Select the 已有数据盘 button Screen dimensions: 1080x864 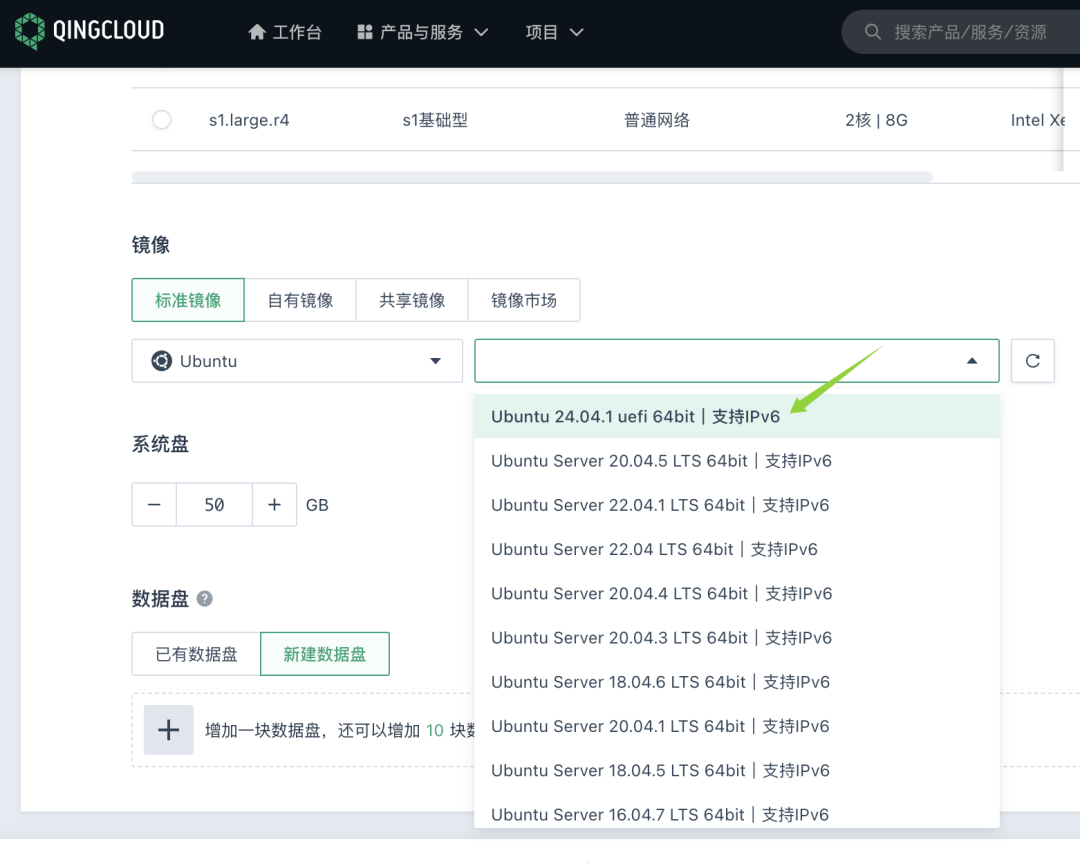point(196,655)
